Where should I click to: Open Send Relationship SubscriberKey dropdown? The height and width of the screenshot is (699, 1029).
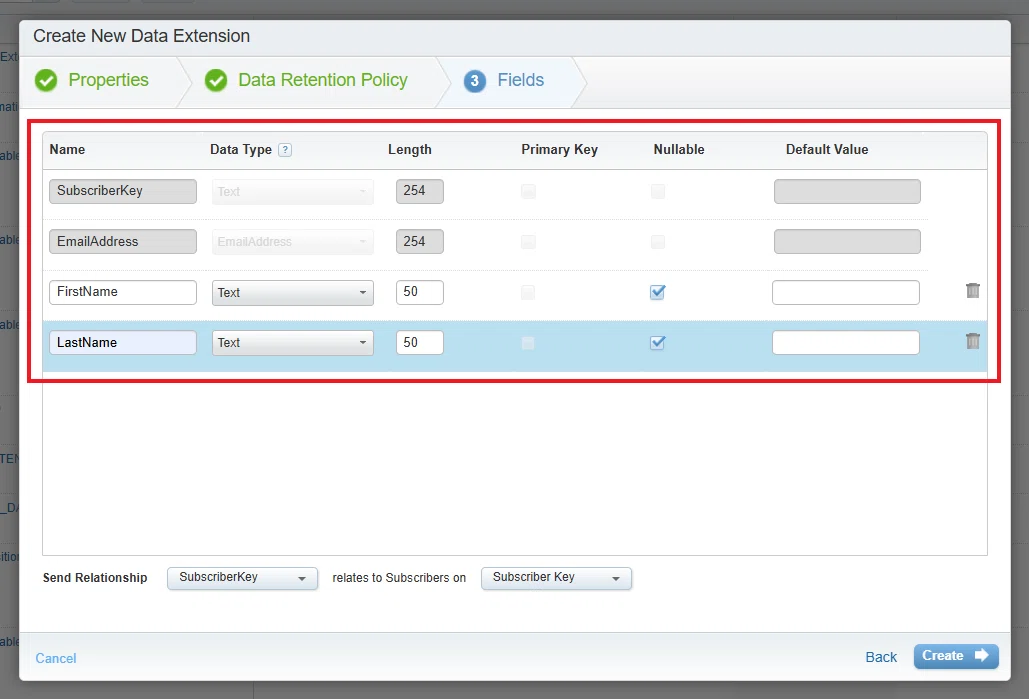coord(242,578)
